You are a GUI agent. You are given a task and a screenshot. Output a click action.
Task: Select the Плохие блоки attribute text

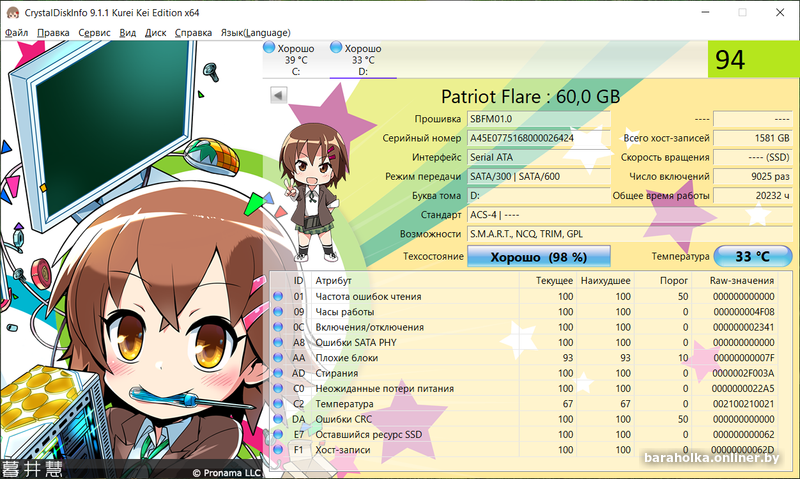[346, 358]
